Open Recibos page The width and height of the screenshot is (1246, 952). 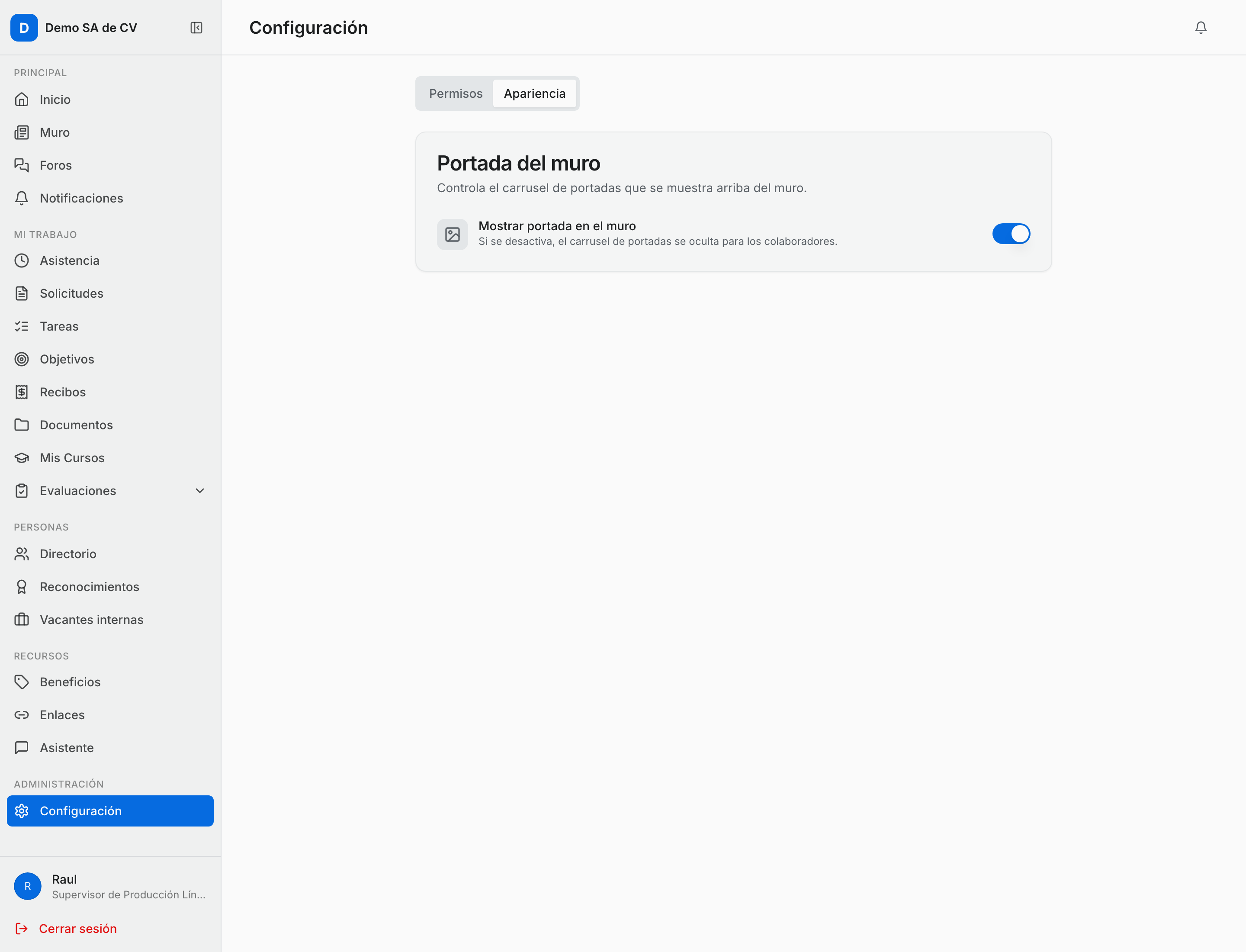[110, 392]
